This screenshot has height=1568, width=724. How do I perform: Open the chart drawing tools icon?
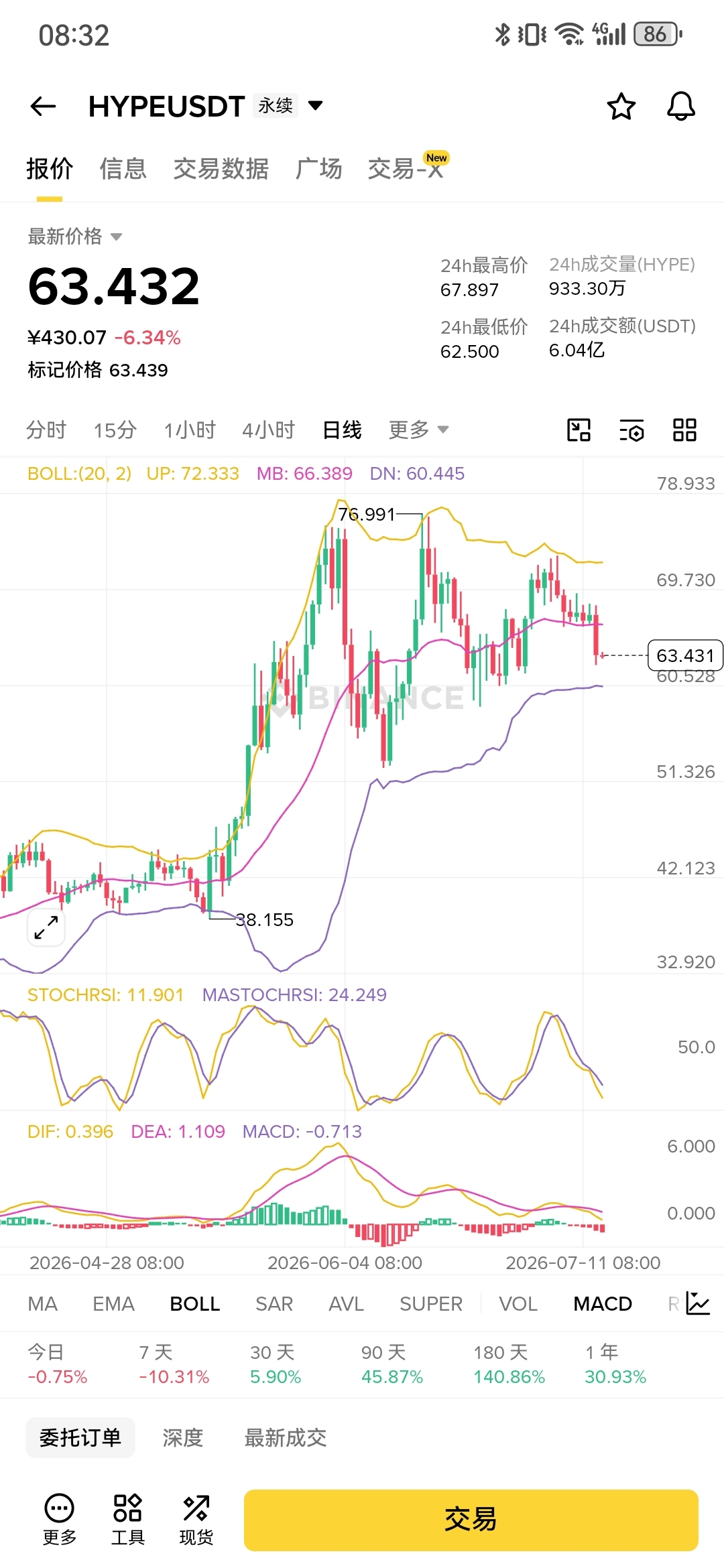(x=579, y=430)
